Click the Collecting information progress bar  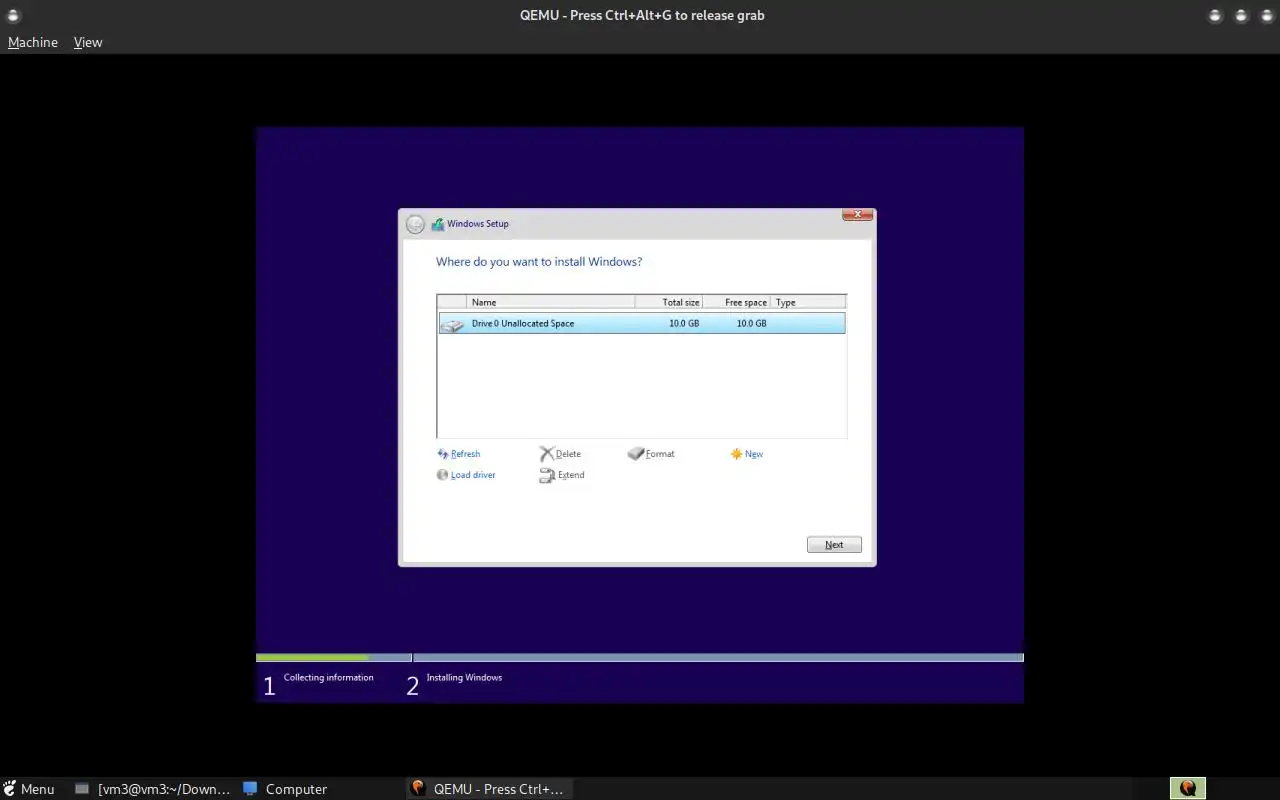(x=334, y=658)
